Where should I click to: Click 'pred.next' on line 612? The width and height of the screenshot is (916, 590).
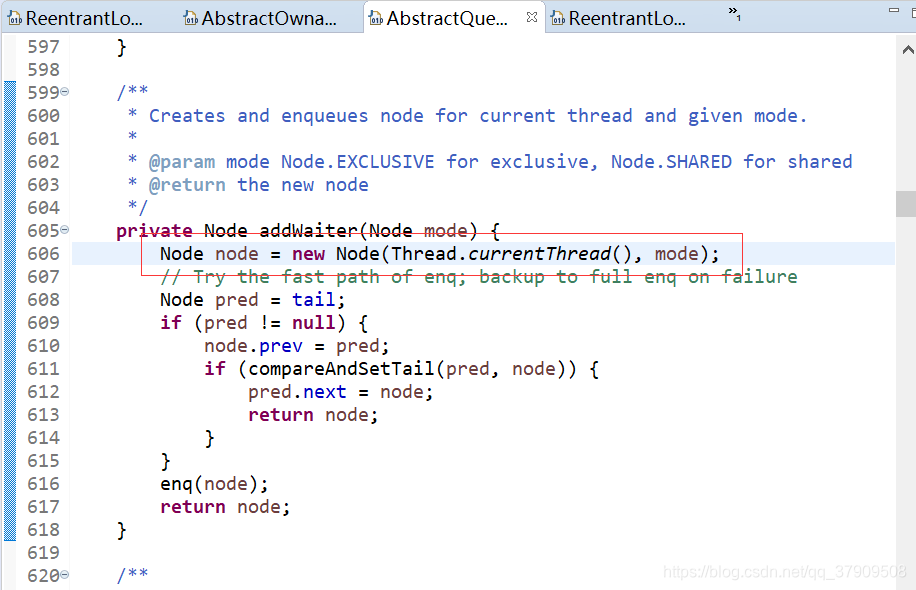click(x=297, y=392)
